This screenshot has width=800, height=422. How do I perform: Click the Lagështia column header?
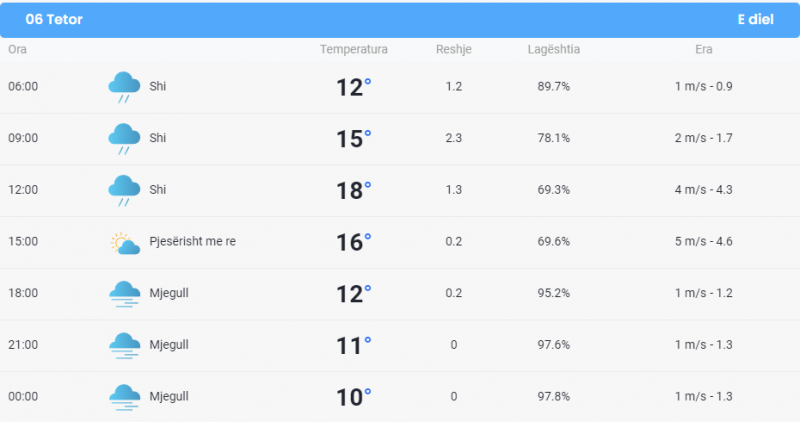(554, 49)
